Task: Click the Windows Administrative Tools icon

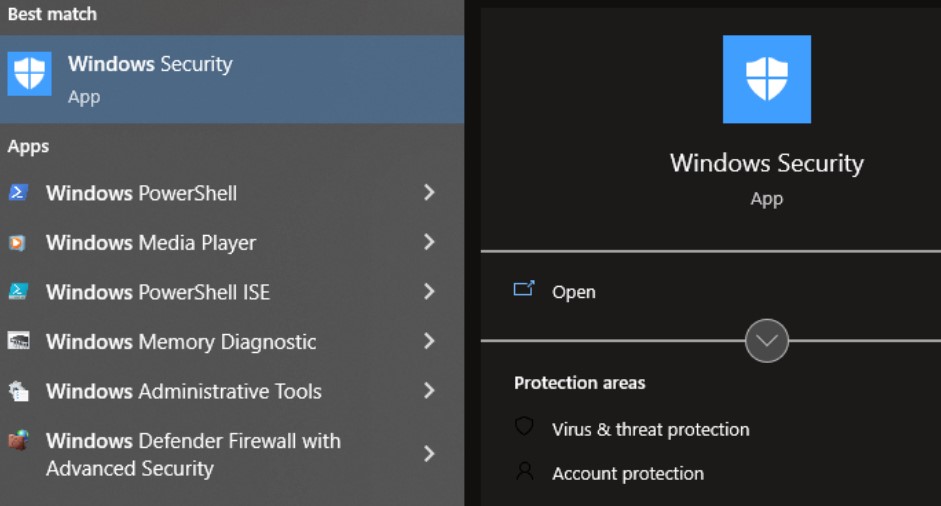Action: [19, 391]
